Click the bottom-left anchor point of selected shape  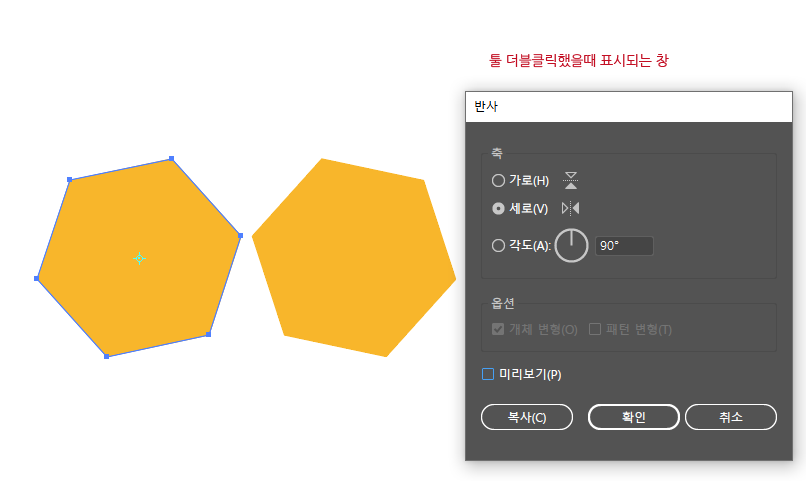(106, 356)
